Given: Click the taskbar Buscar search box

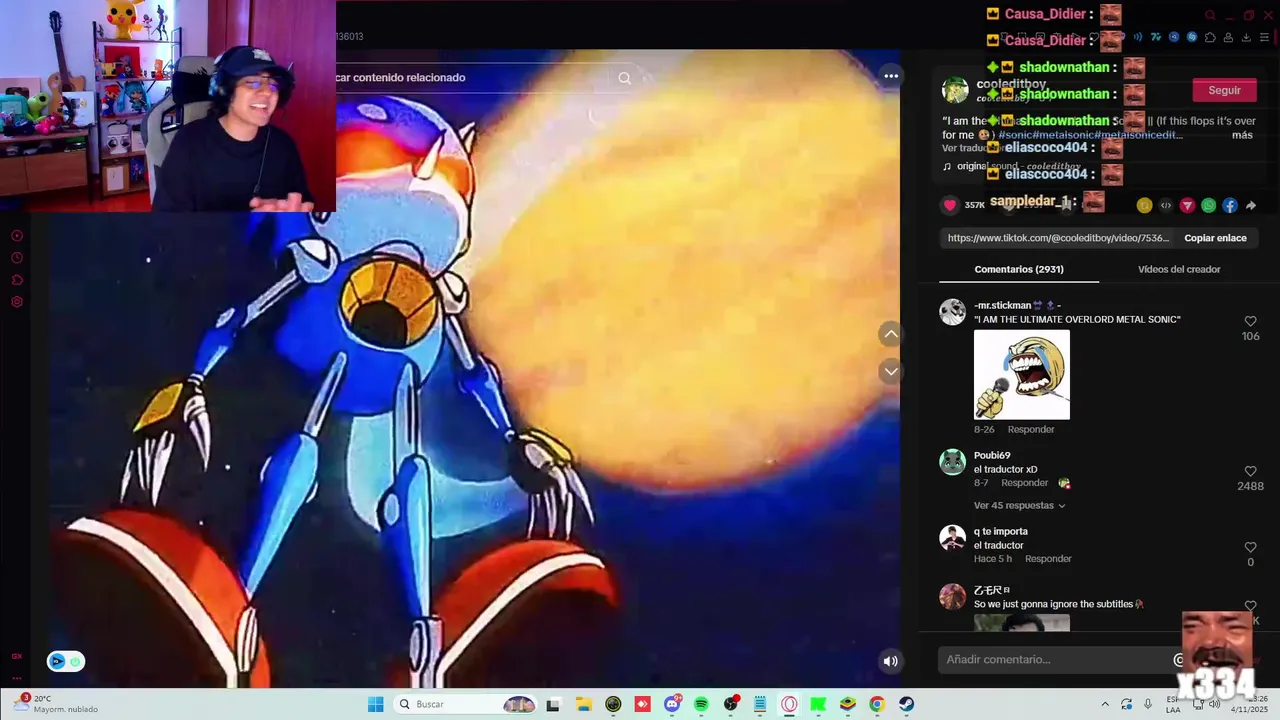Looking at the screenshot, I should click(467, 704).
